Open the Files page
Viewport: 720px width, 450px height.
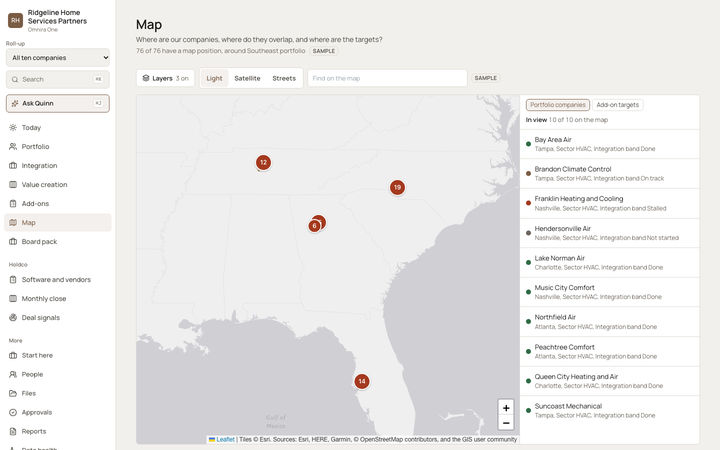(58, 394)
